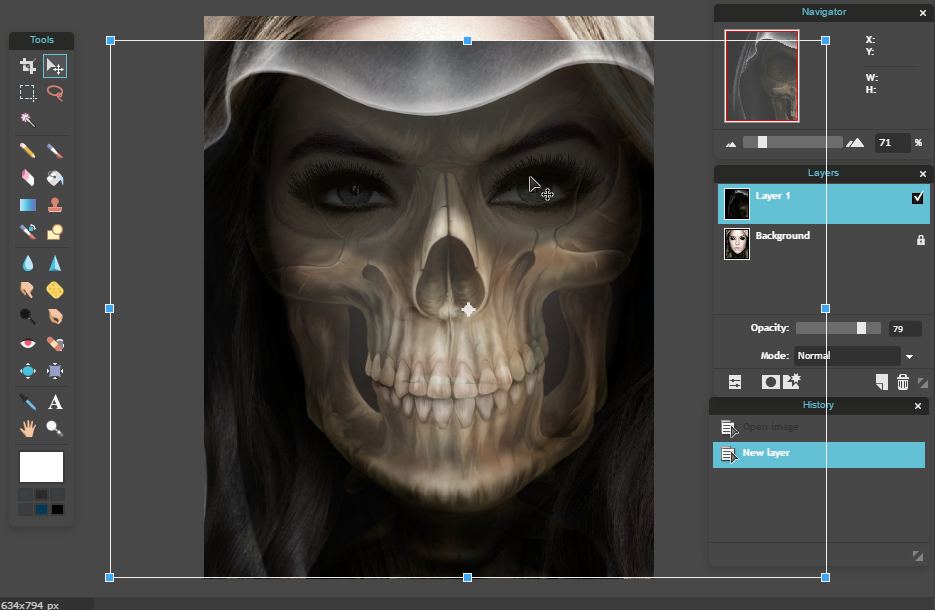
Task: Select the Red Eye Reduction tool
Action: click(x=27, y=343)
